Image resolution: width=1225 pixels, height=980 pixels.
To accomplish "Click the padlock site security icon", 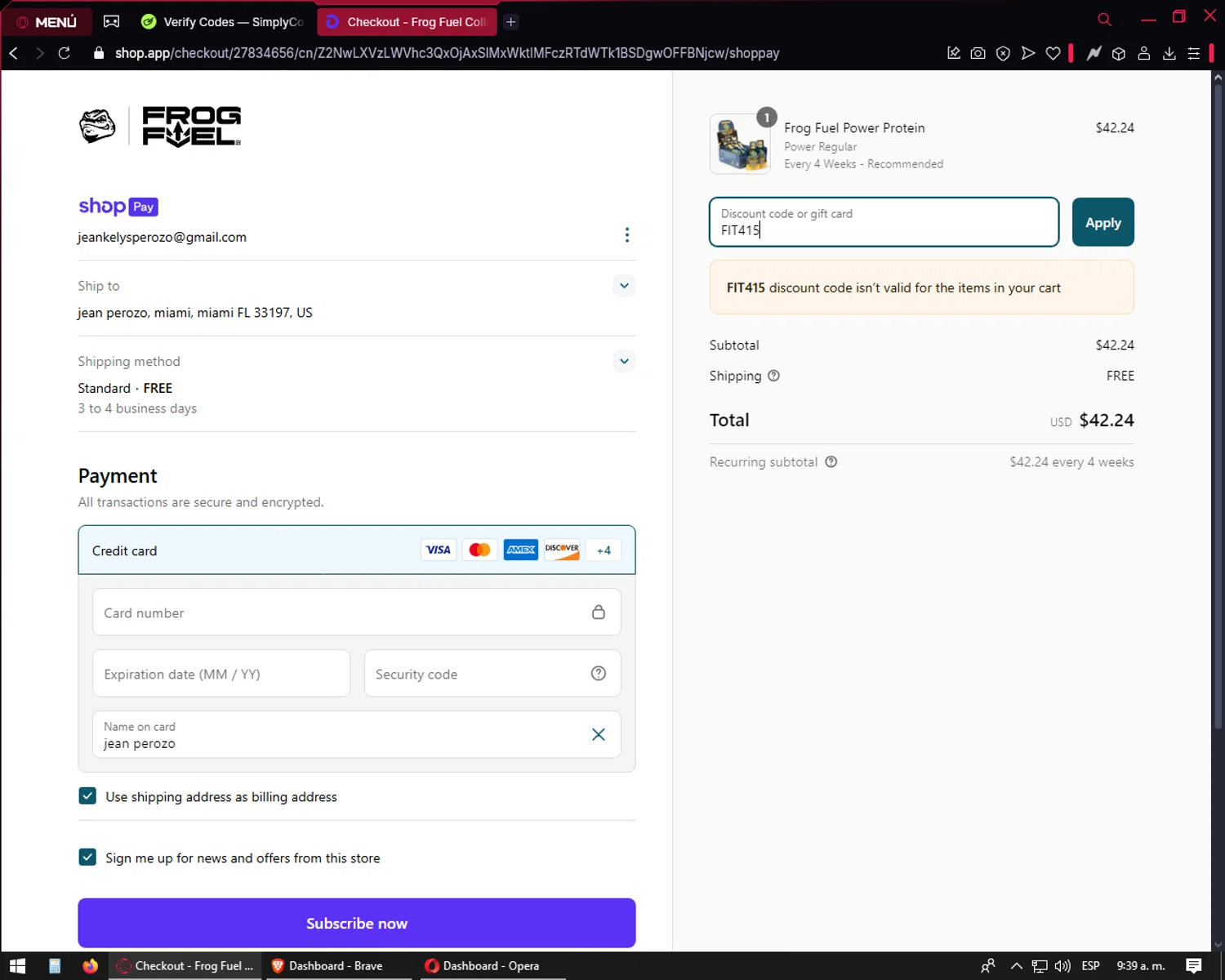I will click(x=99, y=53).
